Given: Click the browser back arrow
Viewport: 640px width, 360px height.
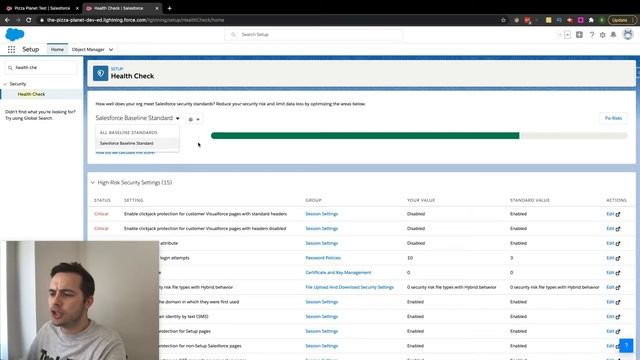Looking at the screenshot, I should pyautogui.click(x=7, y=20).
